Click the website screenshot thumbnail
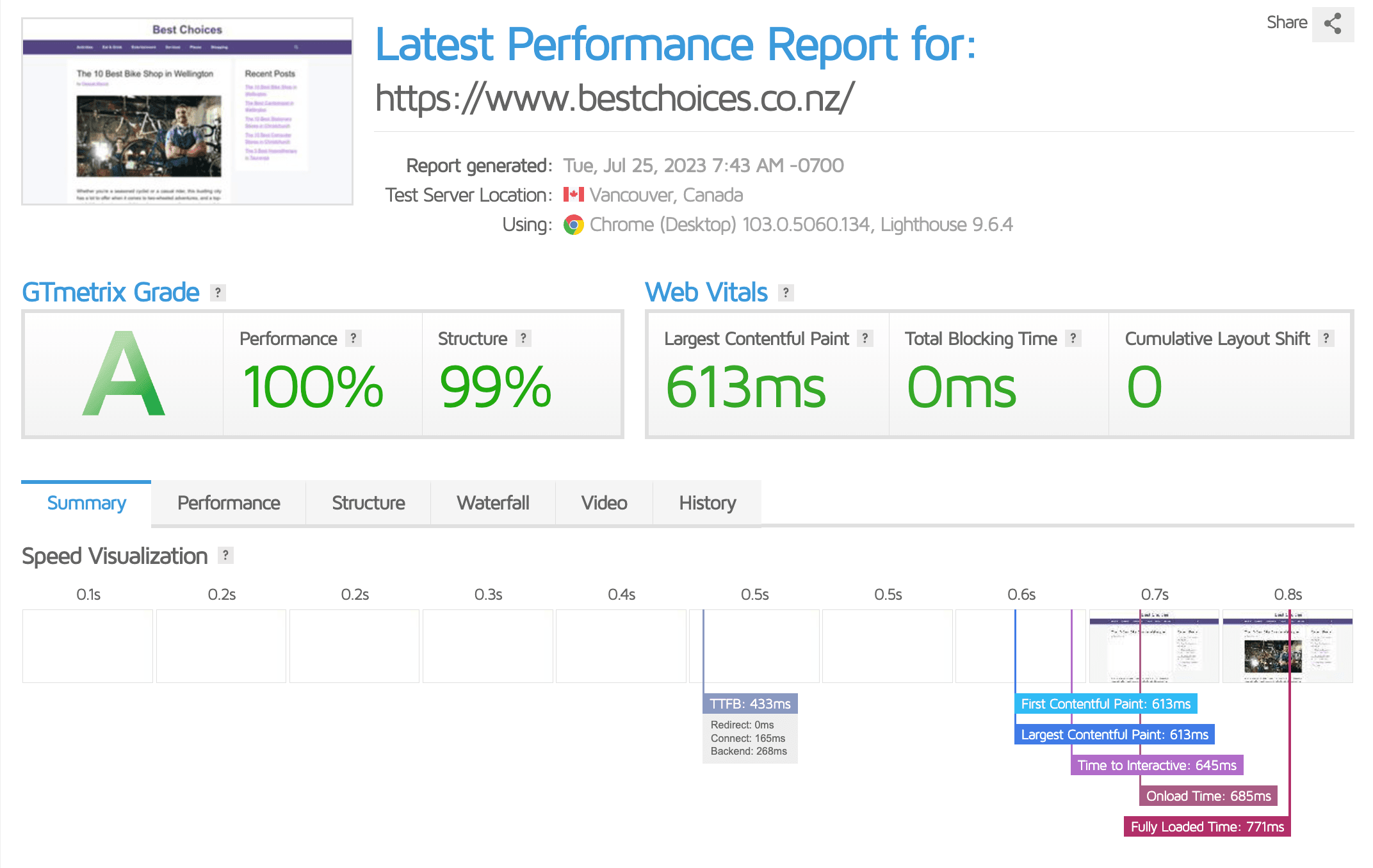Viewport: 1373px width, 868px height. pyautogui.click(x=187, y=111)
